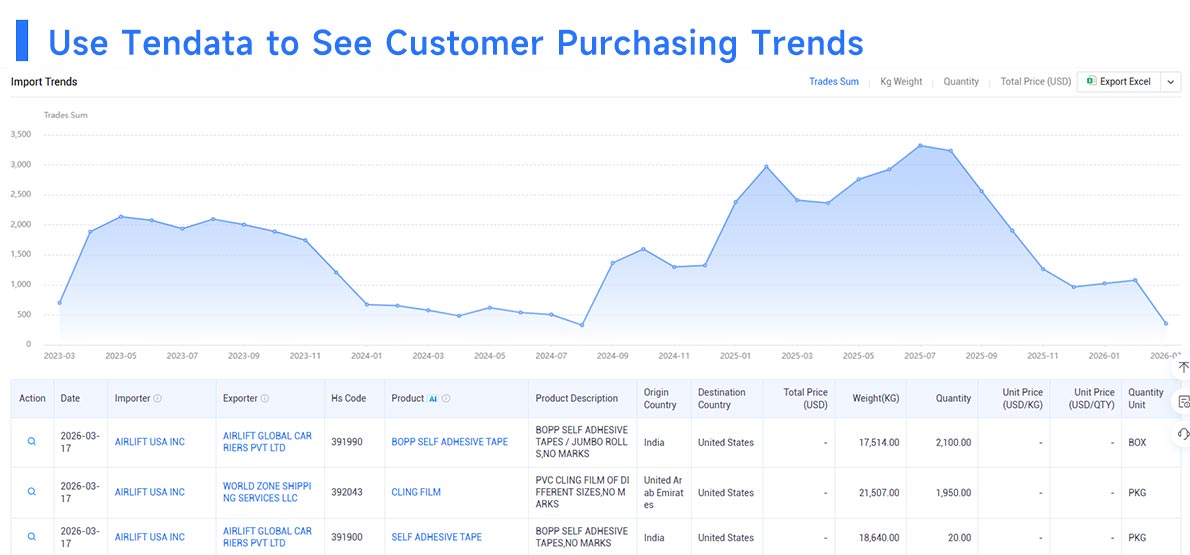Click the BOX quantity unit cell

(1138, 442)
